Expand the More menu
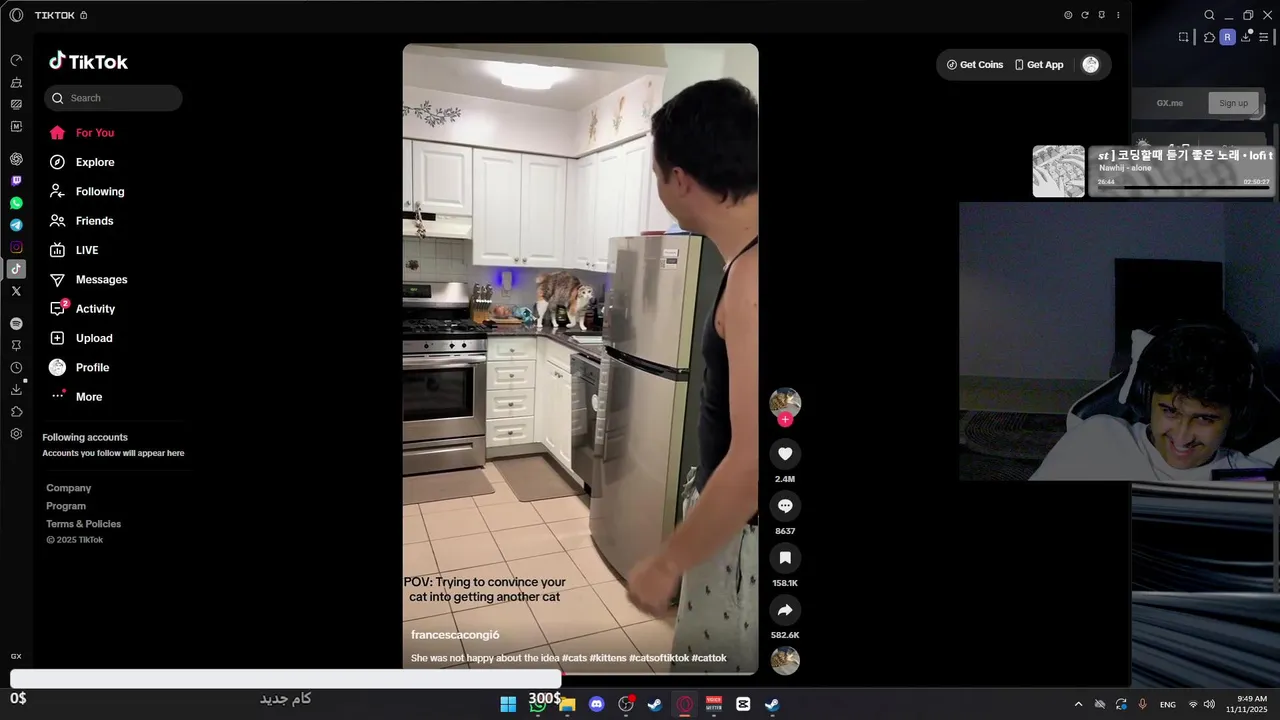The image size is (1280, 720). (x=89, y=397)
